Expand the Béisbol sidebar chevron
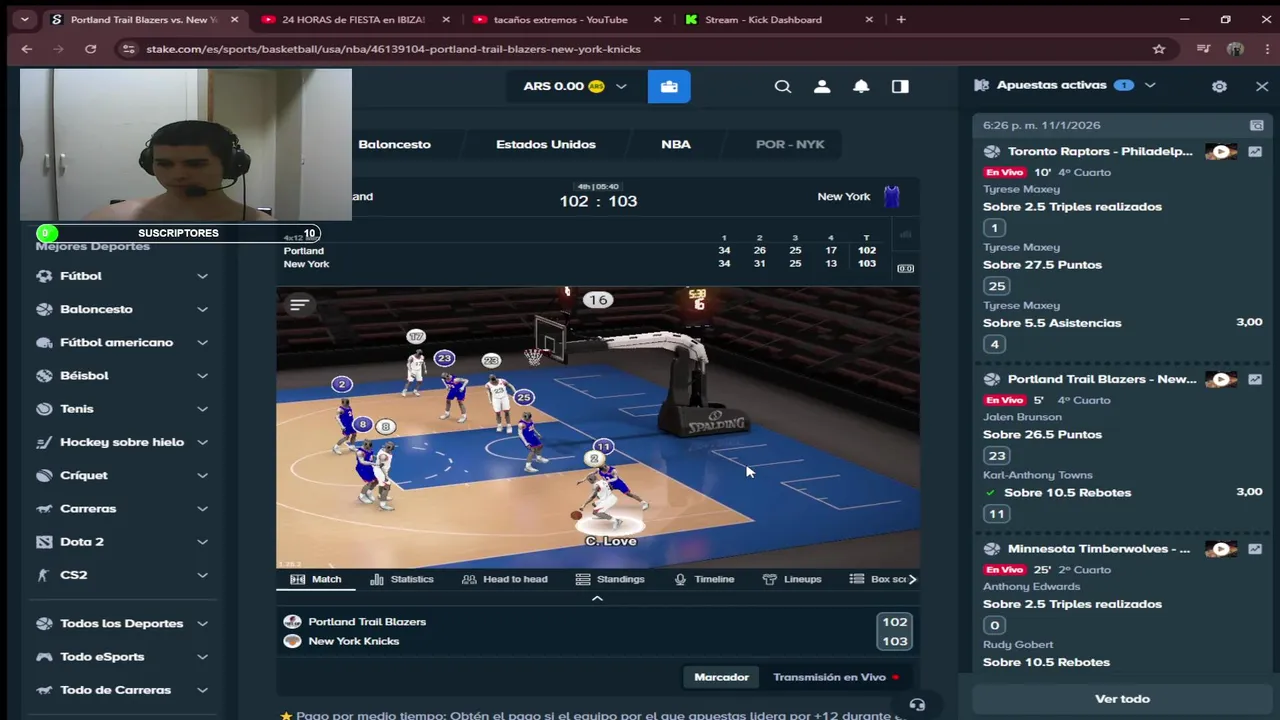Screen dimensions: 1280x720 (x=202, y=376)
